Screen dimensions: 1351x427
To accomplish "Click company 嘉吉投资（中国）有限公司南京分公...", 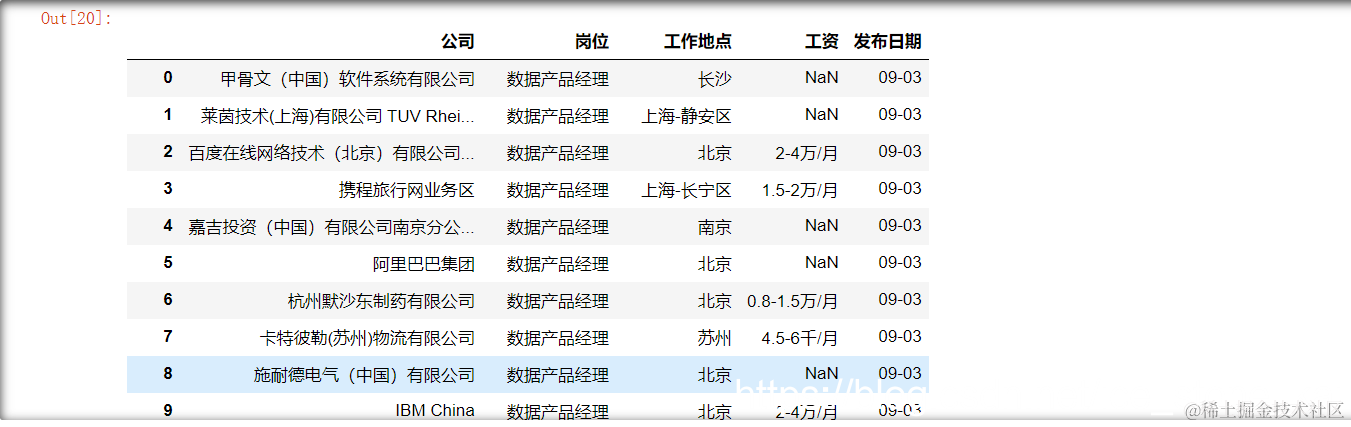I will (x=332, y=227).
